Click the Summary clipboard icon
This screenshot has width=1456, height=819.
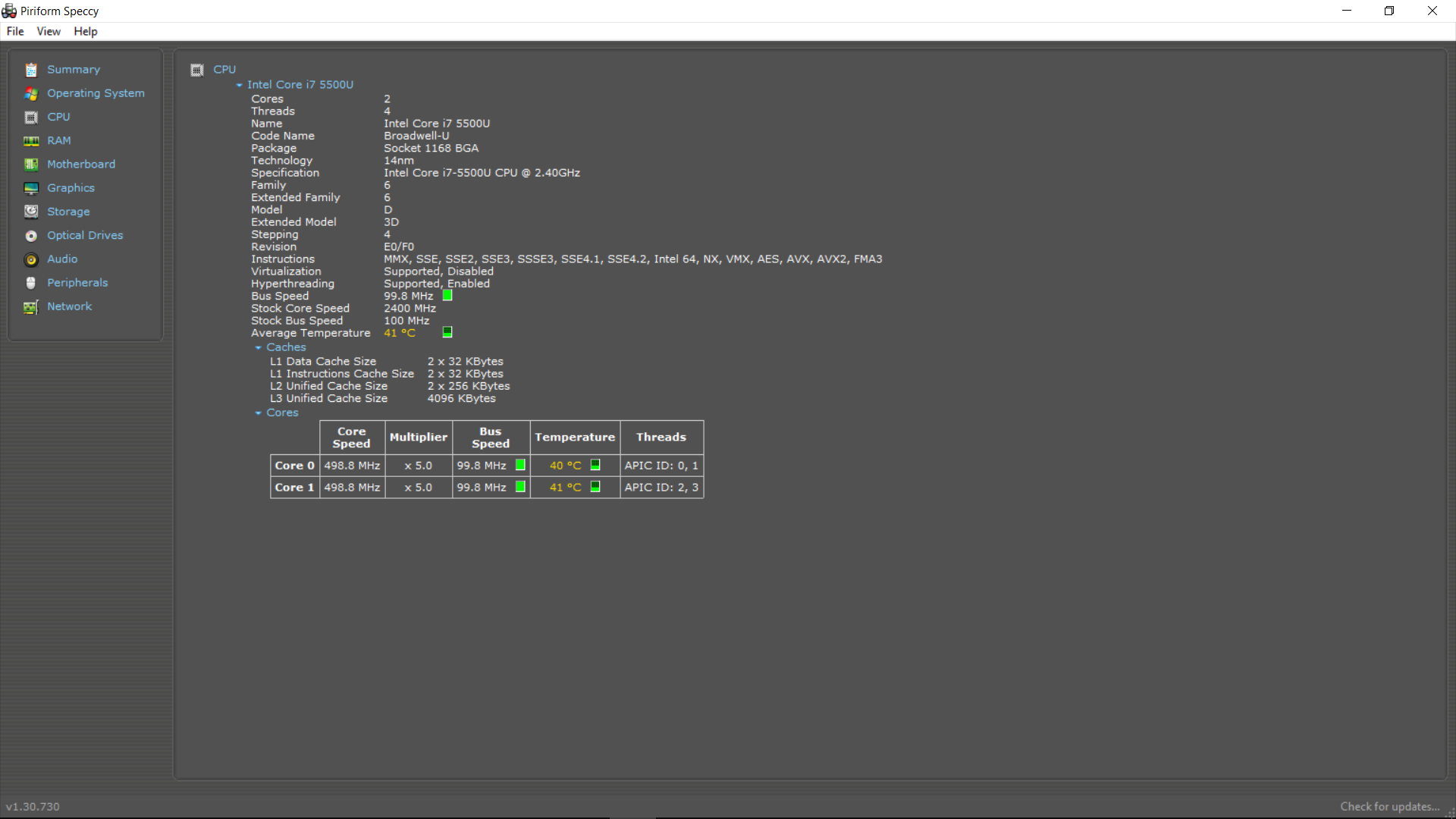[31, 70]
